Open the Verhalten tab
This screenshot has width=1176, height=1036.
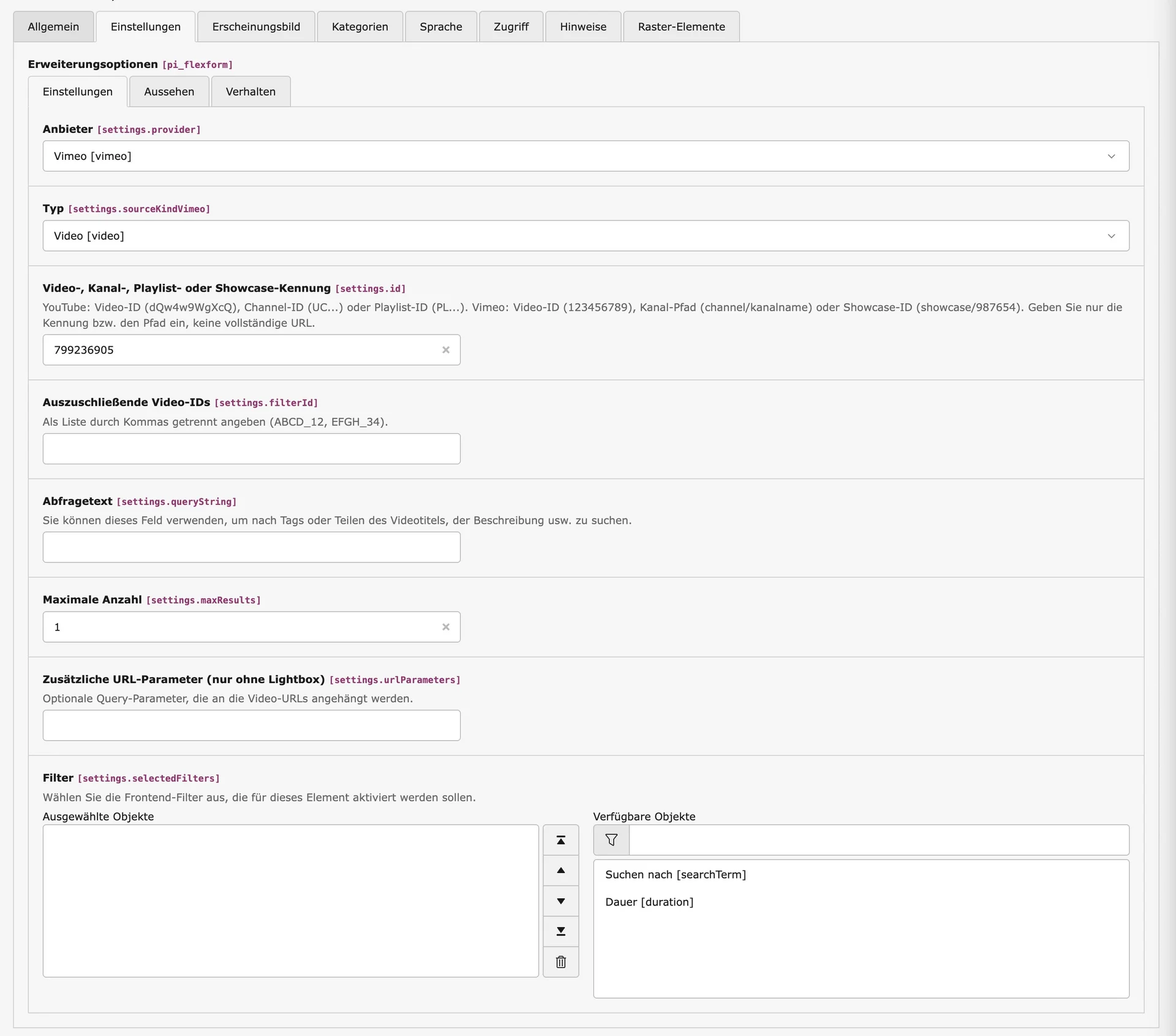coord(250,91)
